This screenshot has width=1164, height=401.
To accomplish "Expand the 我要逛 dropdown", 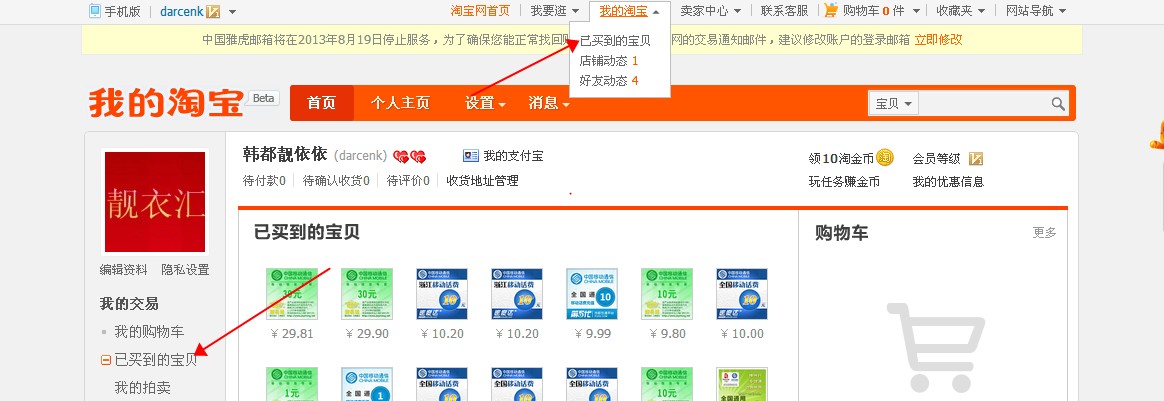I will coord(553,11).
